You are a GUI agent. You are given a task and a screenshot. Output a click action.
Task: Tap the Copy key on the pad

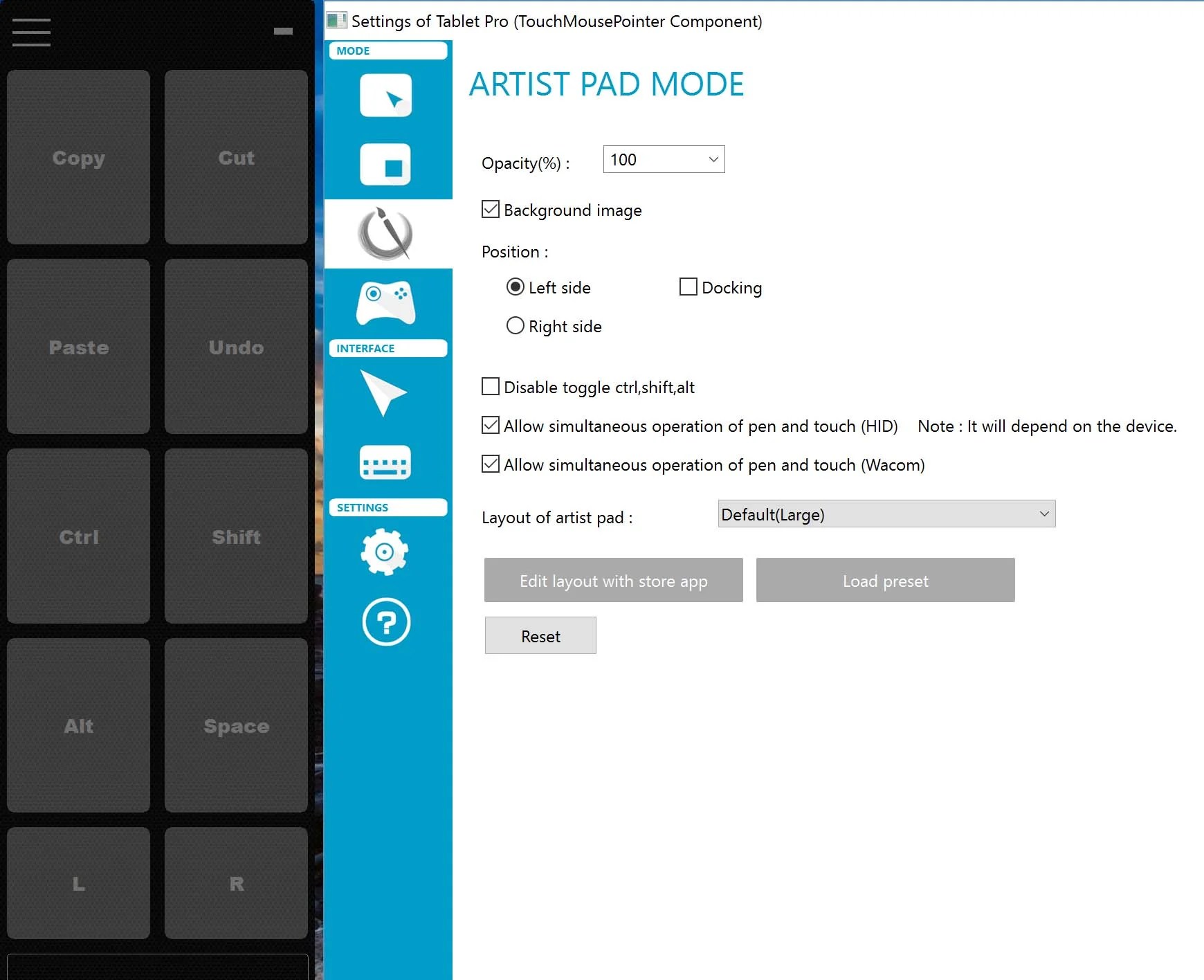point(77,158)
